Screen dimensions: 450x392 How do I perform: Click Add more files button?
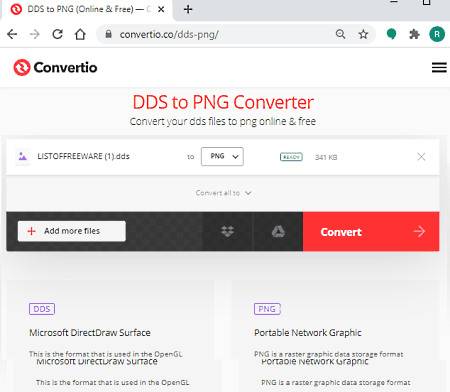[72, 231]
